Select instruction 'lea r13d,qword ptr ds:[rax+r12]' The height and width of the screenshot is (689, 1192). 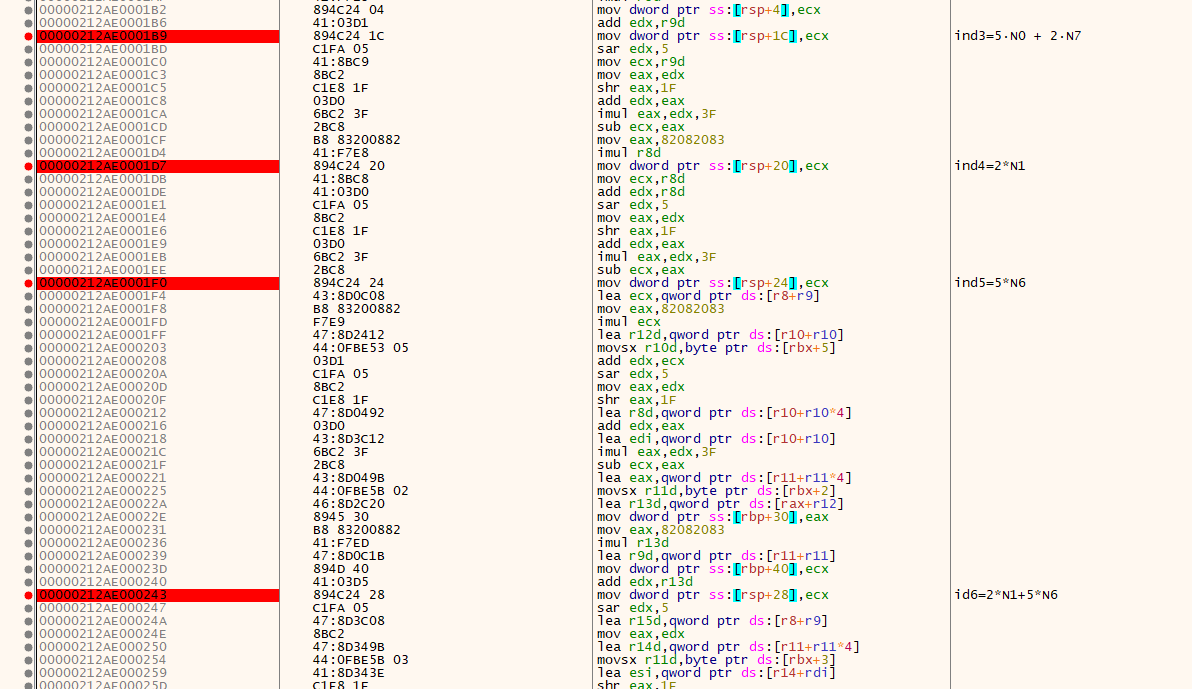coord(721,503)
